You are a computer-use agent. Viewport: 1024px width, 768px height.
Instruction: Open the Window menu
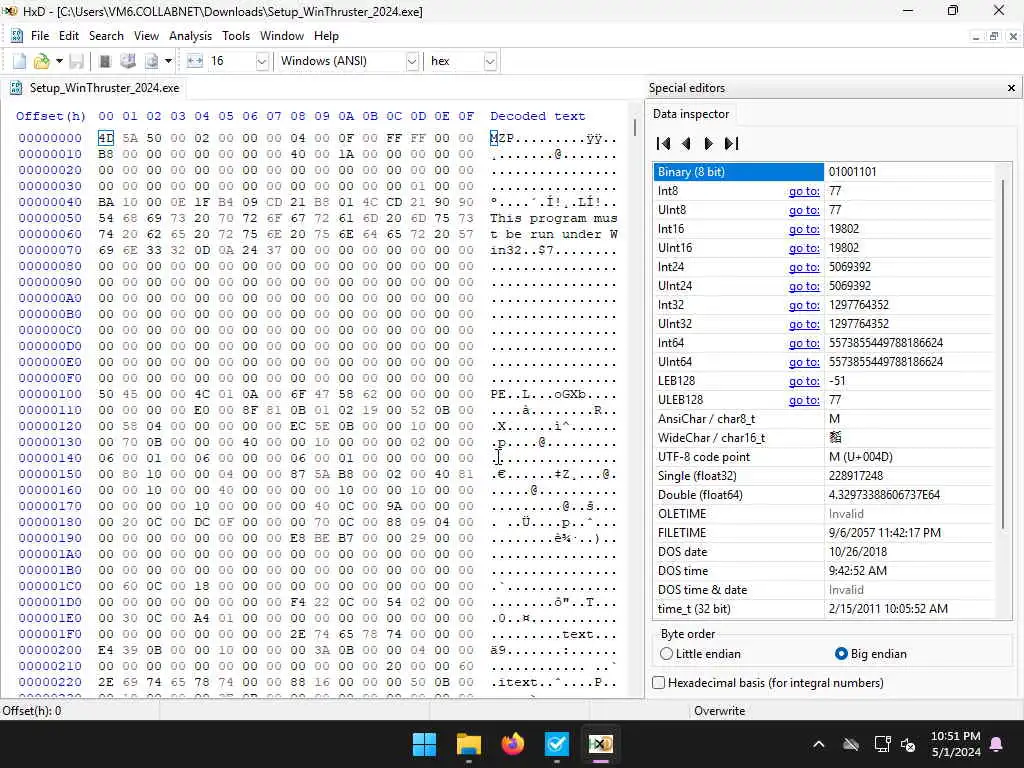pyautogui.click(x=281, y=36)
